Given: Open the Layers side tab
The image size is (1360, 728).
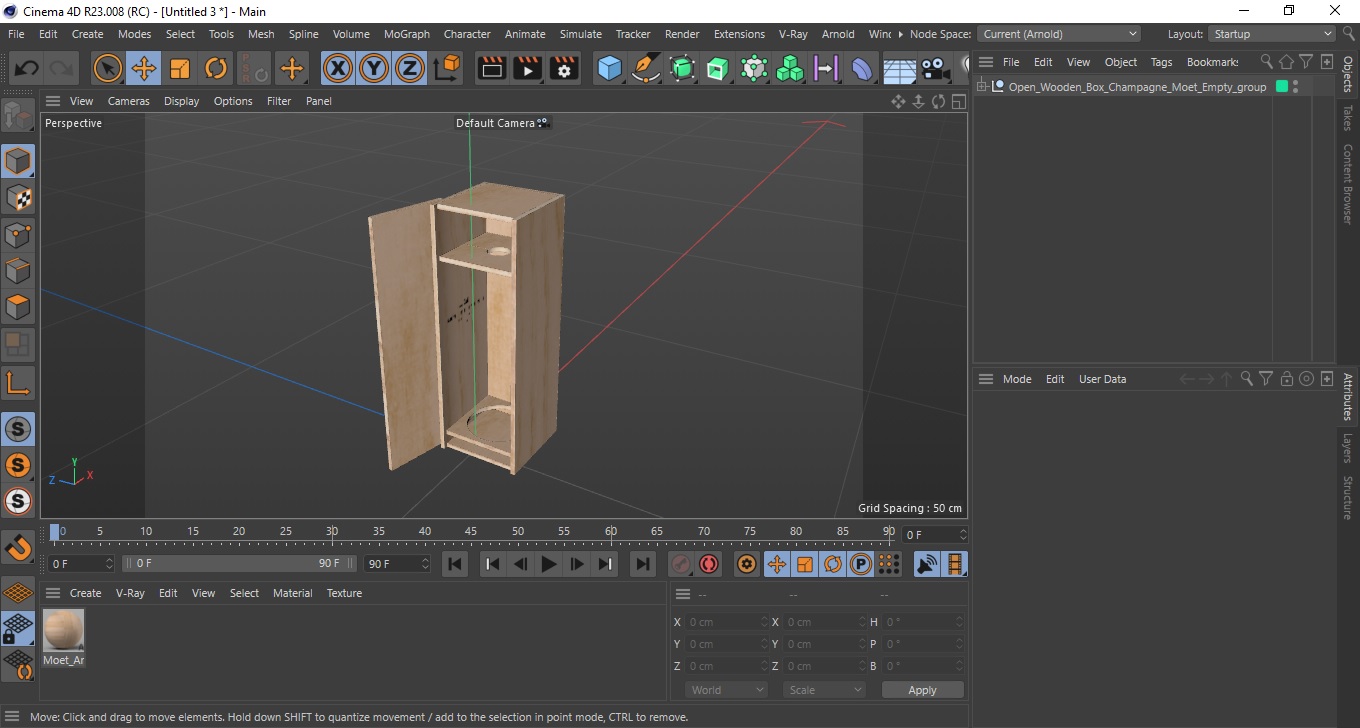Looking at the screenshot, I should [1348, 447].
